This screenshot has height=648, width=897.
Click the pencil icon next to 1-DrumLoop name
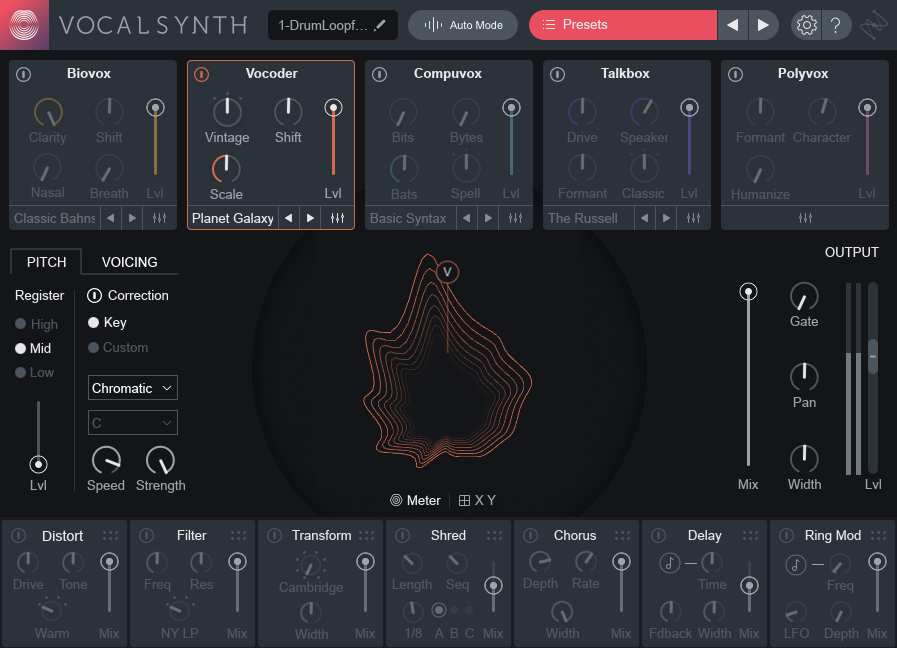point(379,25)
